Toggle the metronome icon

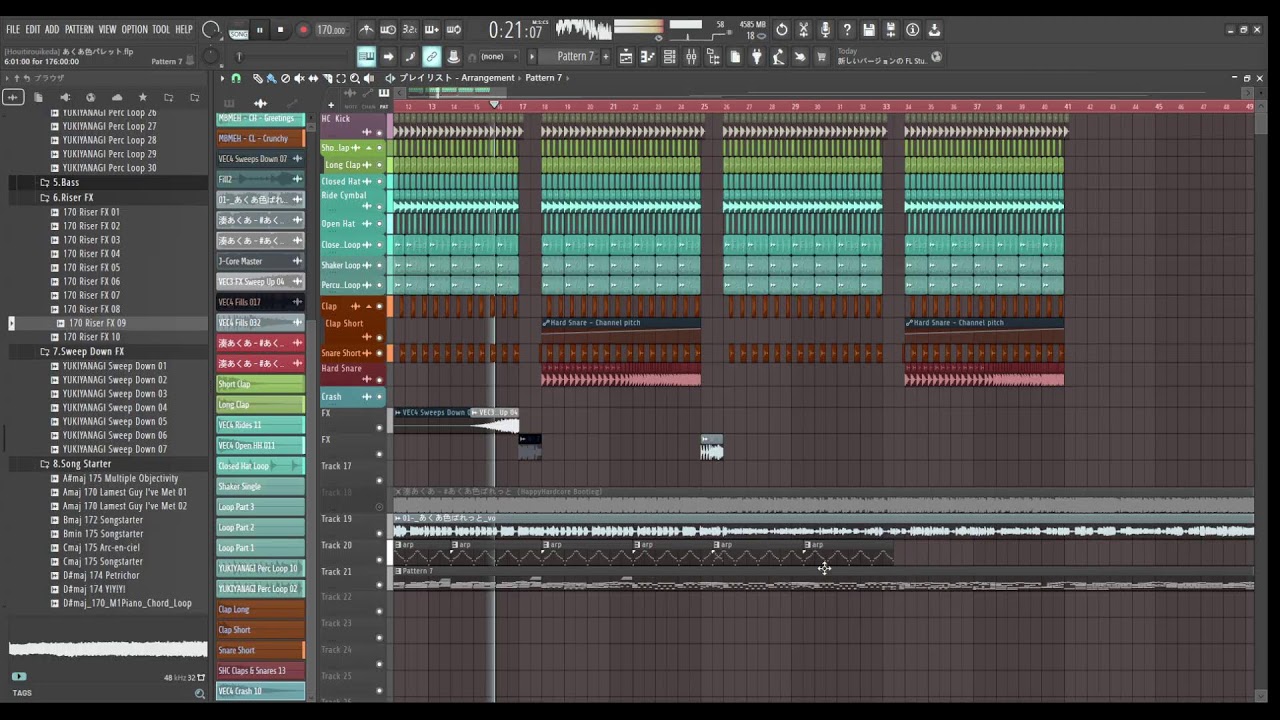click(x=367, y=29)
